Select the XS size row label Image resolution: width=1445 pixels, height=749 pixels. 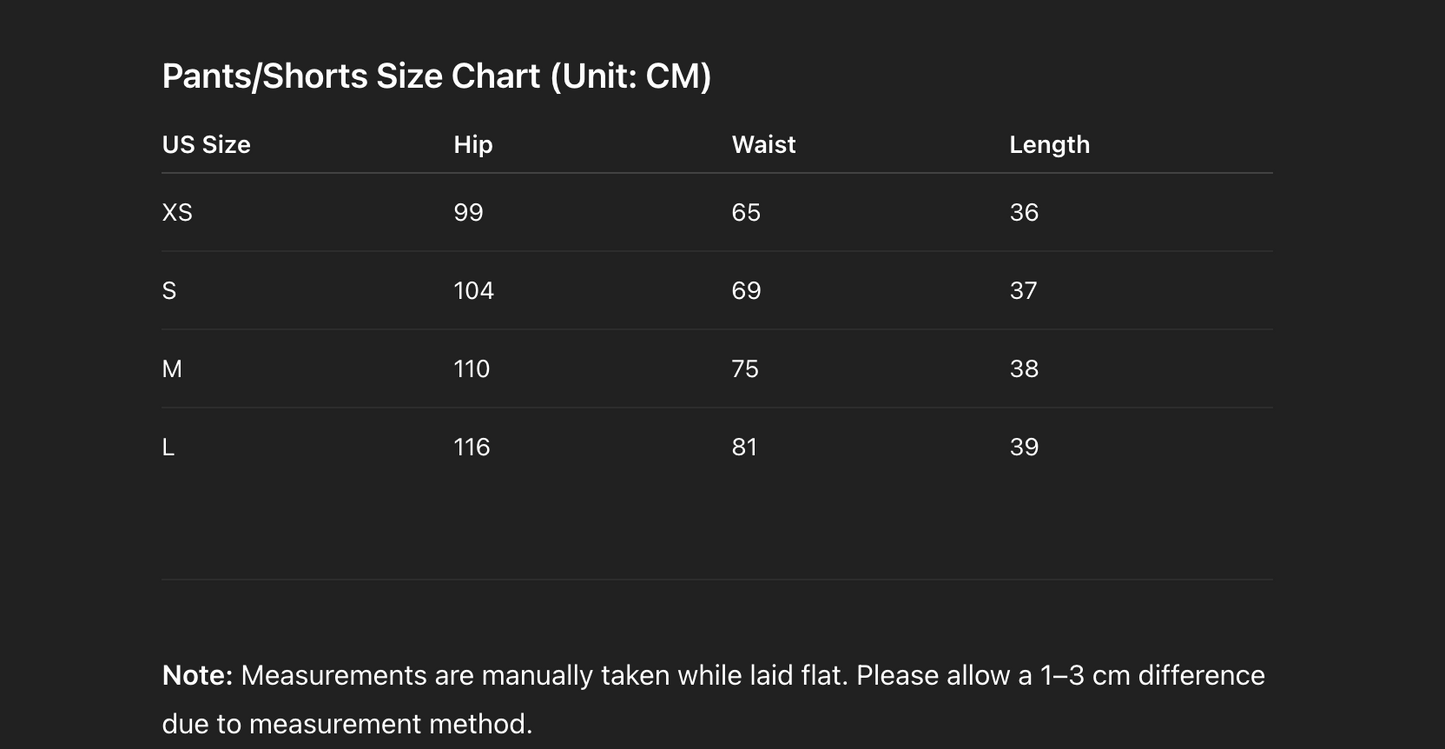(x=177, y=212)
